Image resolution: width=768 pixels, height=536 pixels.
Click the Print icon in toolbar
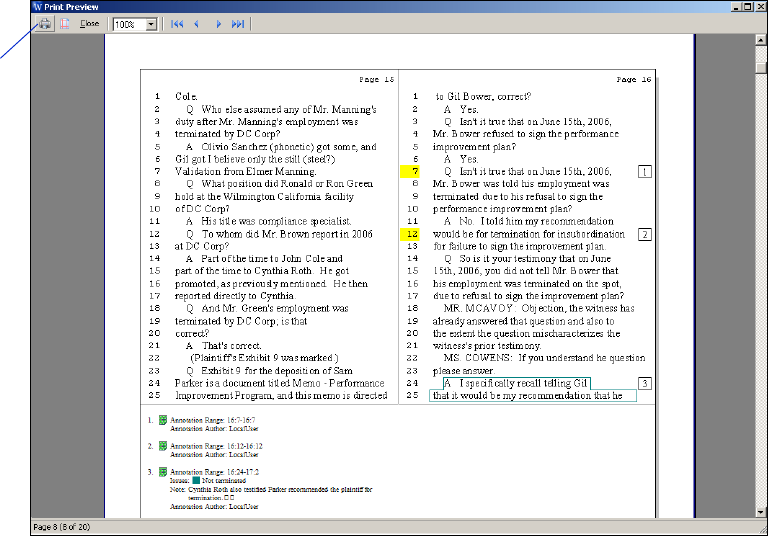point(45,23)
